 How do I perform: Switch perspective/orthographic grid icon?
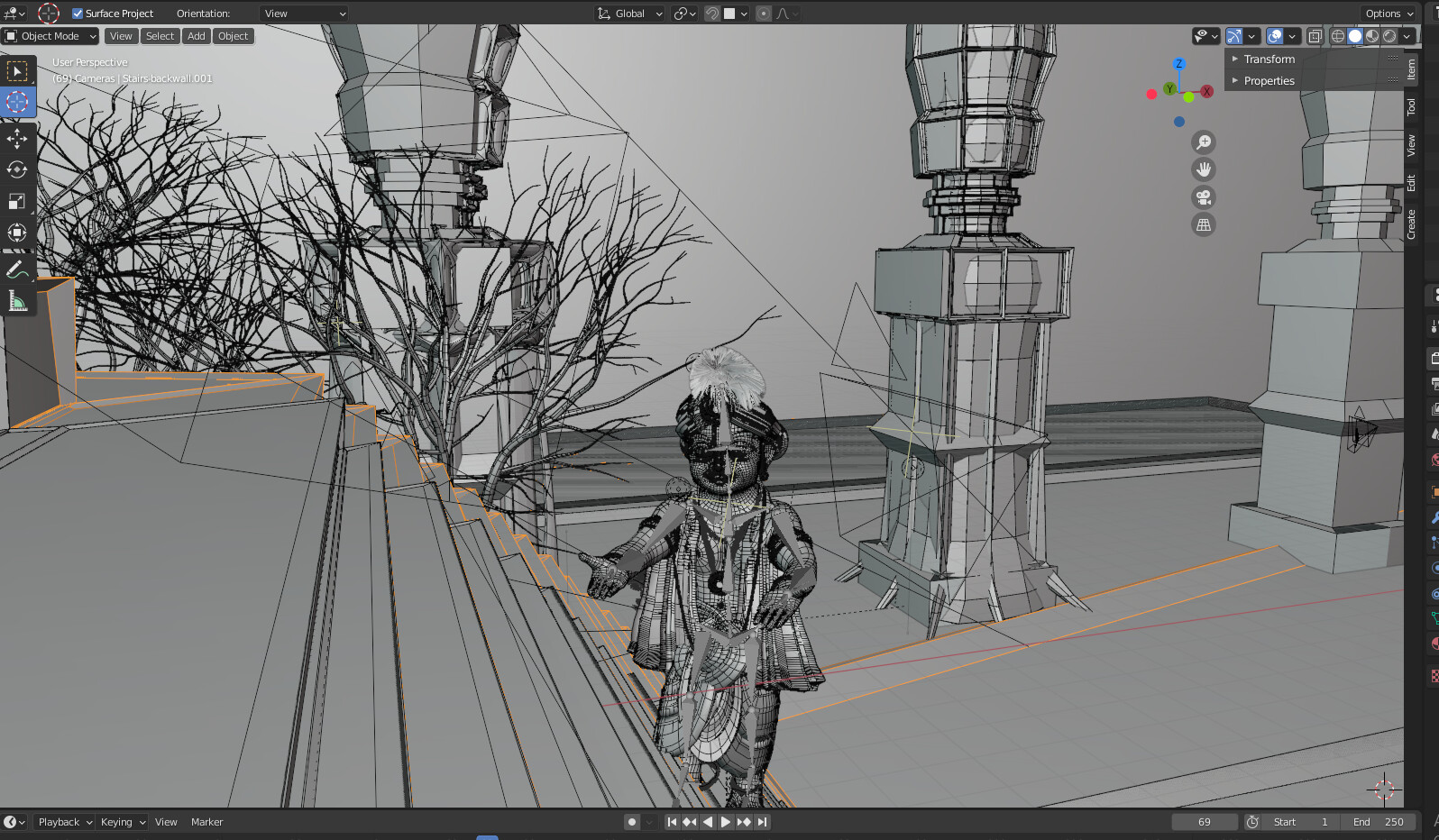[x=1204, y=224]
